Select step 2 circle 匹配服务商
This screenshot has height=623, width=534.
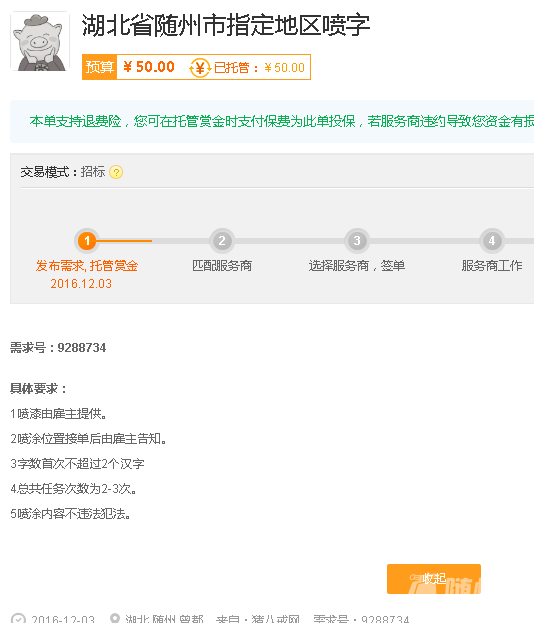tap(222, 240)
